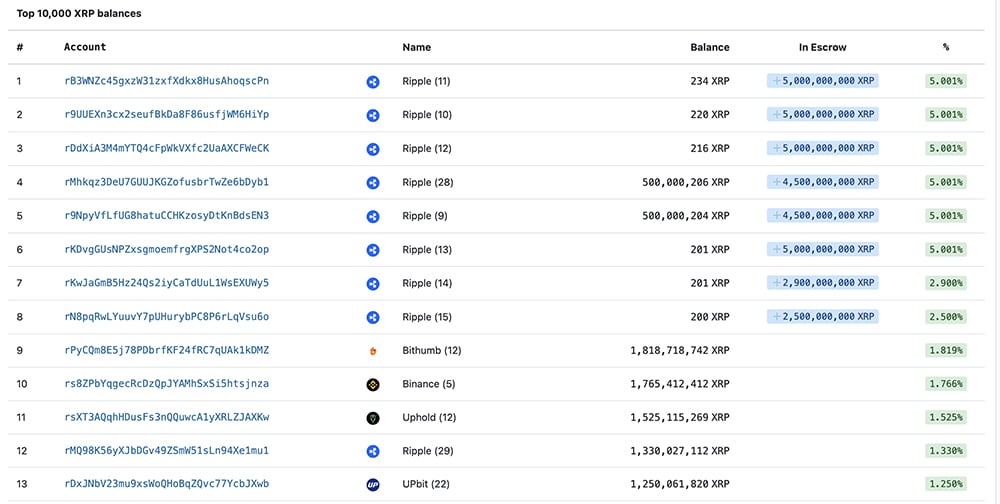Click the Top 10,000 XRP balances heading

79,13
